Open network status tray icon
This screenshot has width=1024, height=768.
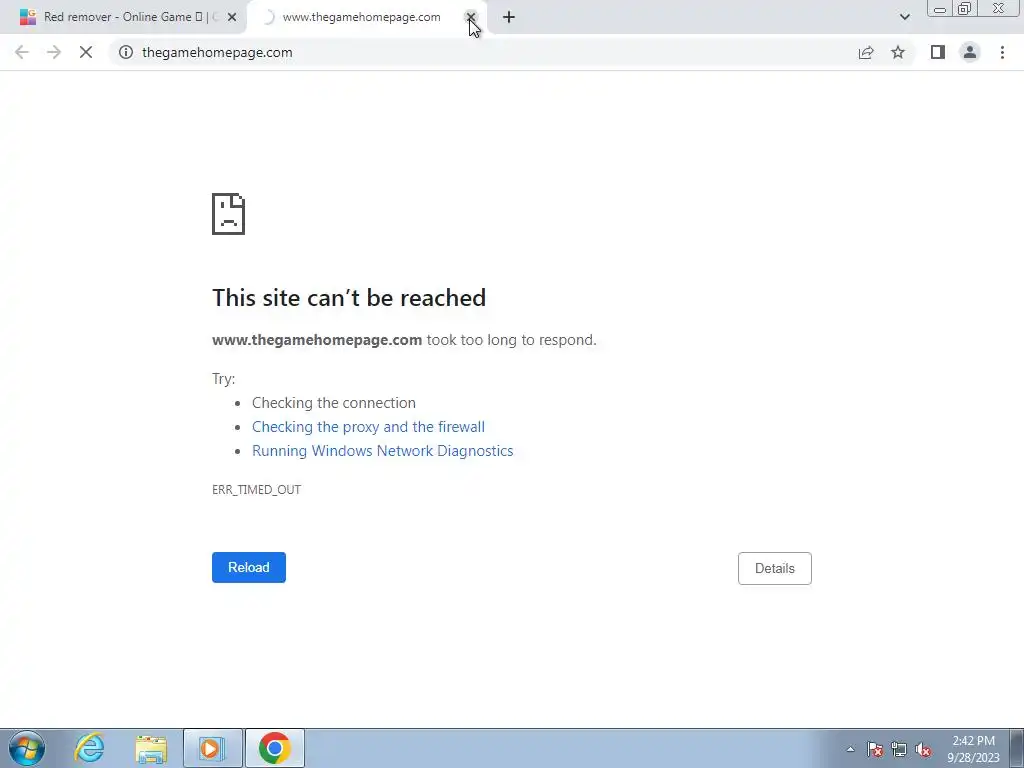[899, 749]
